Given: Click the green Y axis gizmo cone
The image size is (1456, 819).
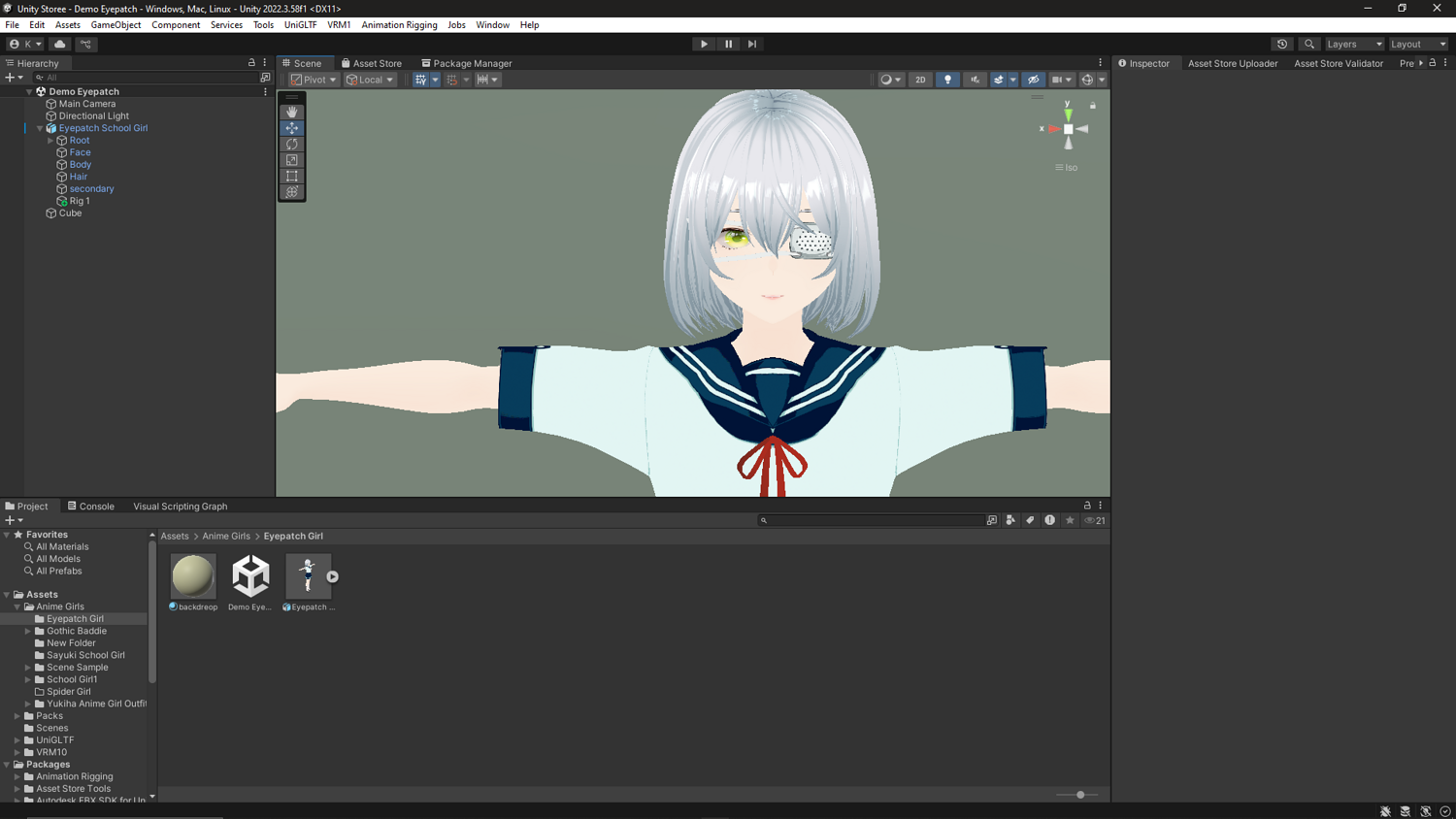Looking at the screenshot, I should tap(1068, 115).
